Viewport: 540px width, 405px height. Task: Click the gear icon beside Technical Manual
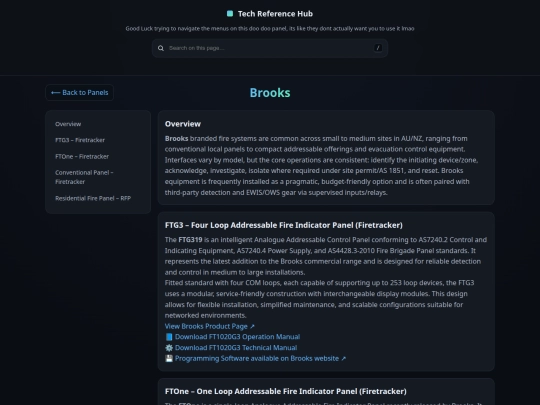pos(169,348)
